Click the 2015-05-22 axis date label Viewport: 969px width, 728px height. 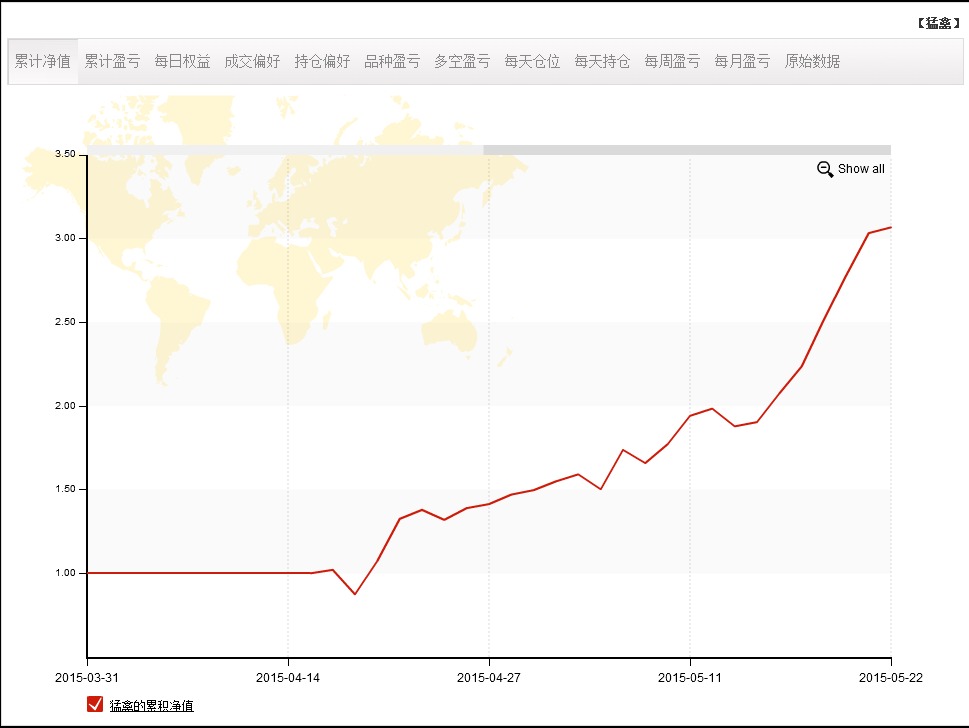click(891, 677)
